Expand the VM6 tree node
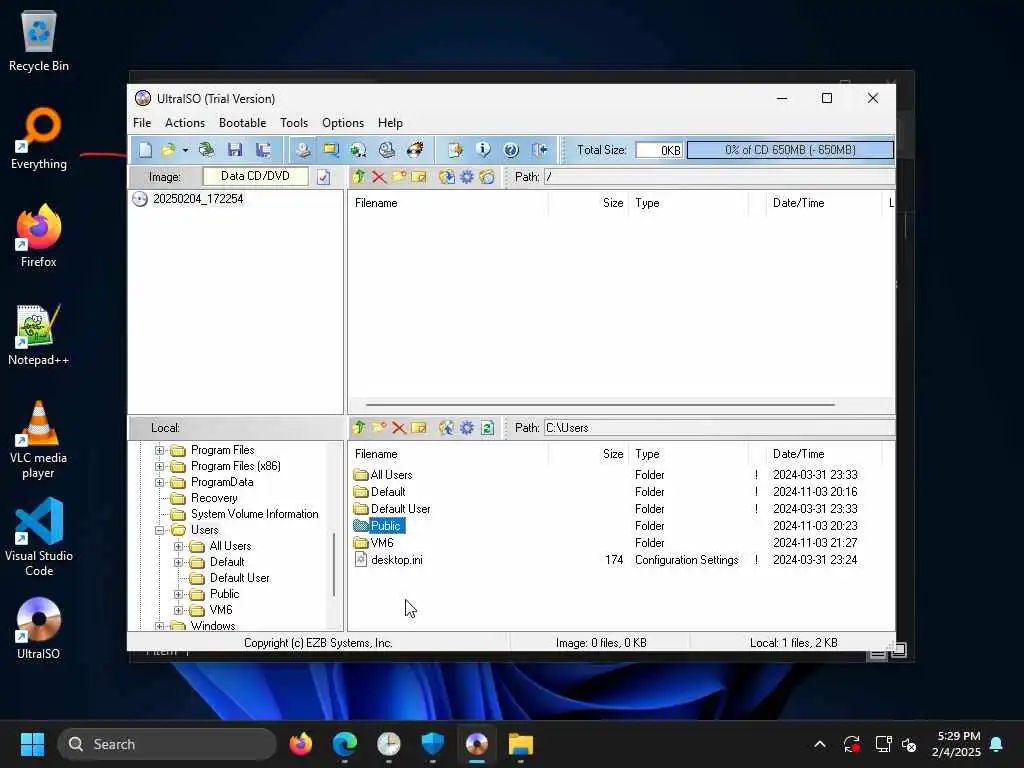 178,610
